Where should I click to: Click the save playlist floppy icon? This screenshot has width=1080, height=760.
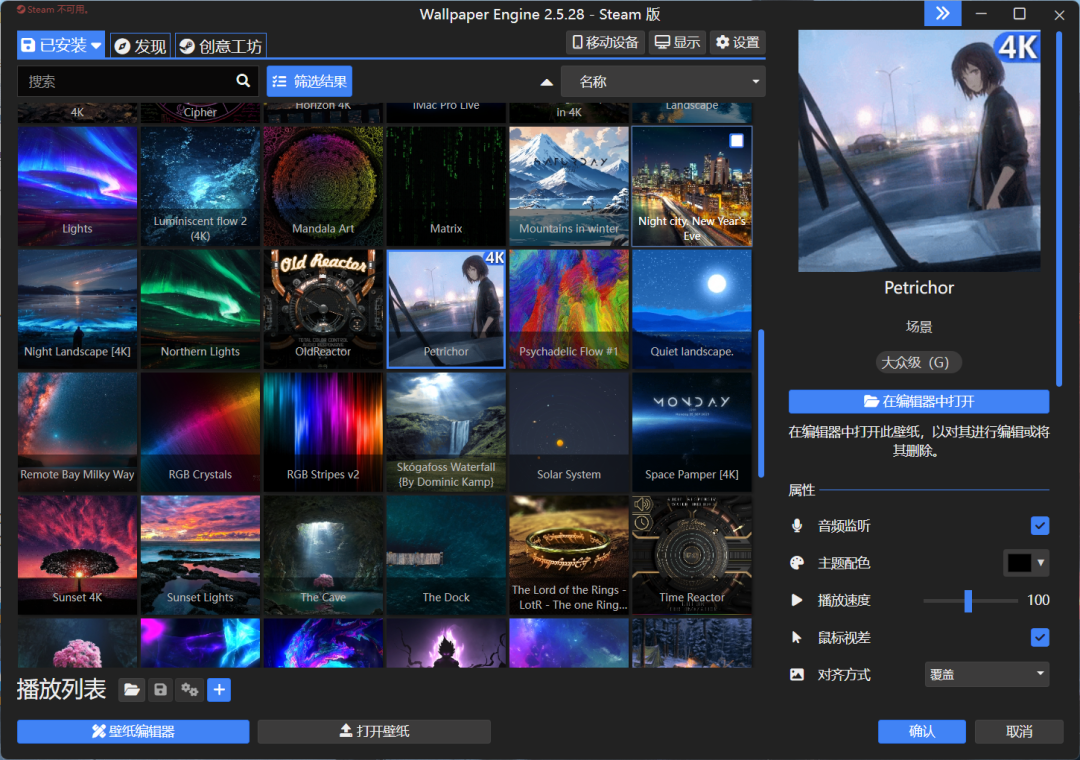click(160, 690)
